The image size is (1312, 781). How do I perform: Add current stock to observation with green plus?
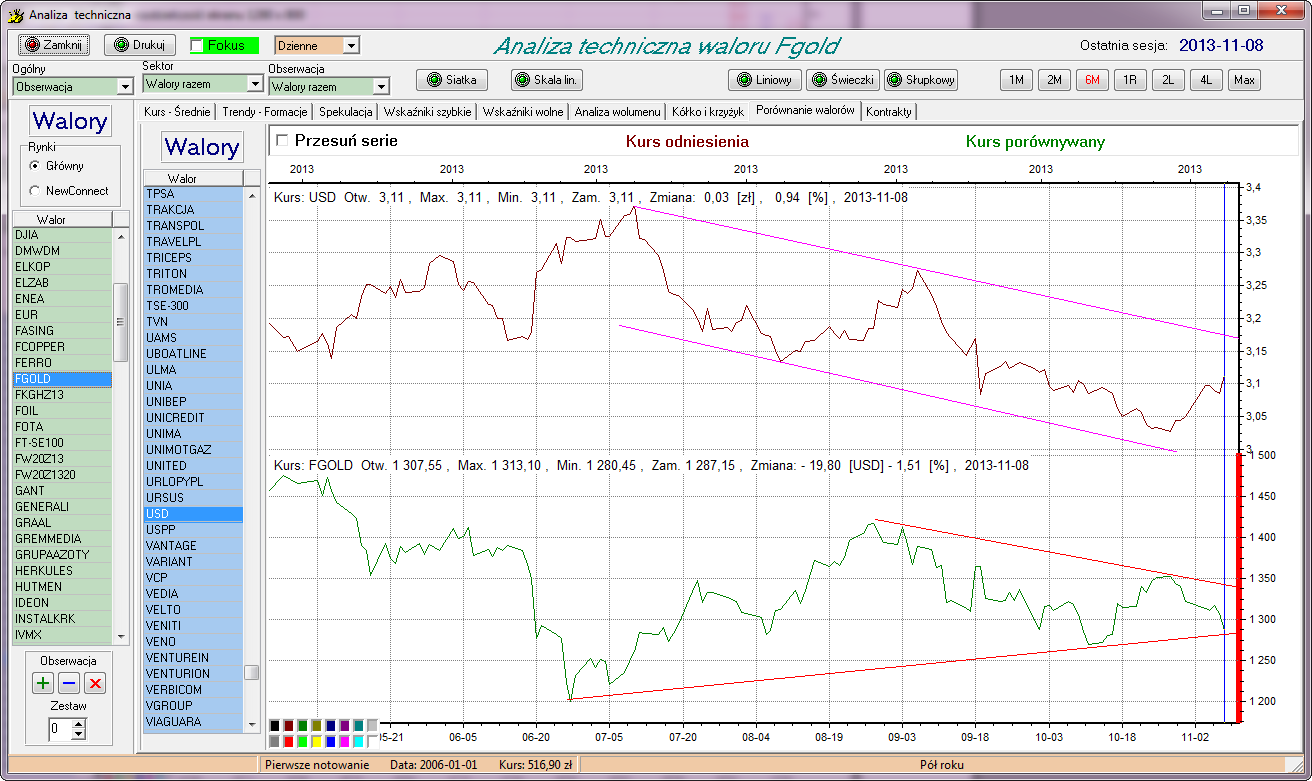[x=43, y=683]
